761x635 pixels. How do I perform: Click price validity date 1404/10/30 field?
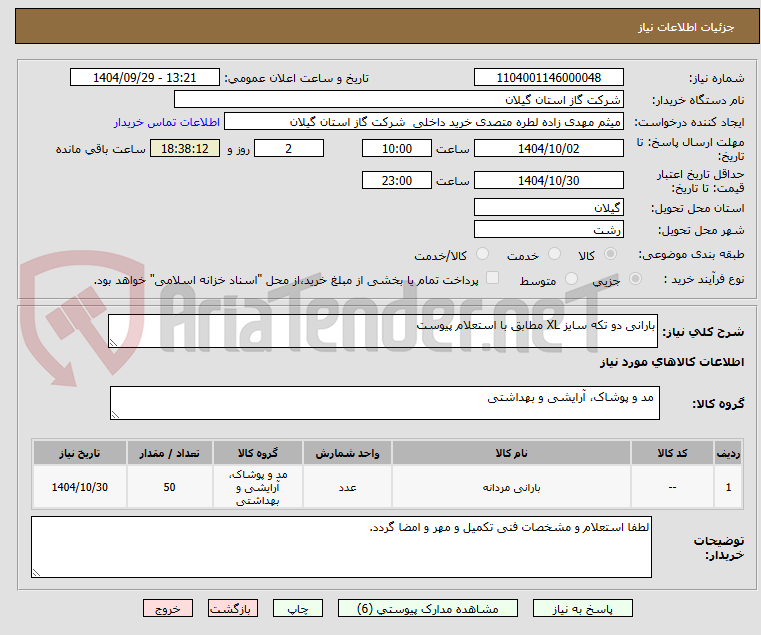[x=548, y=181]
